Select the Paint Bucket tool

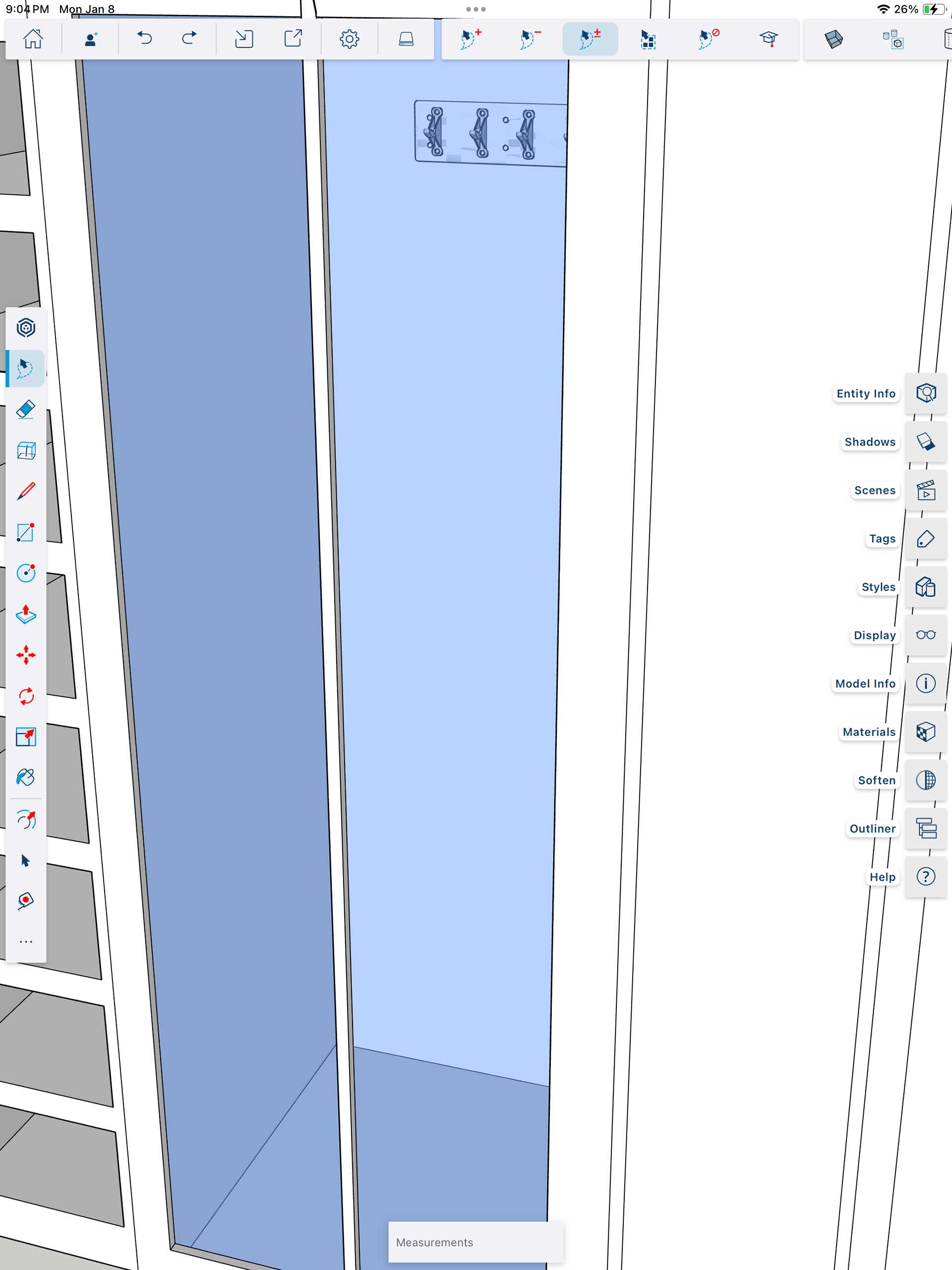(26, 778)
